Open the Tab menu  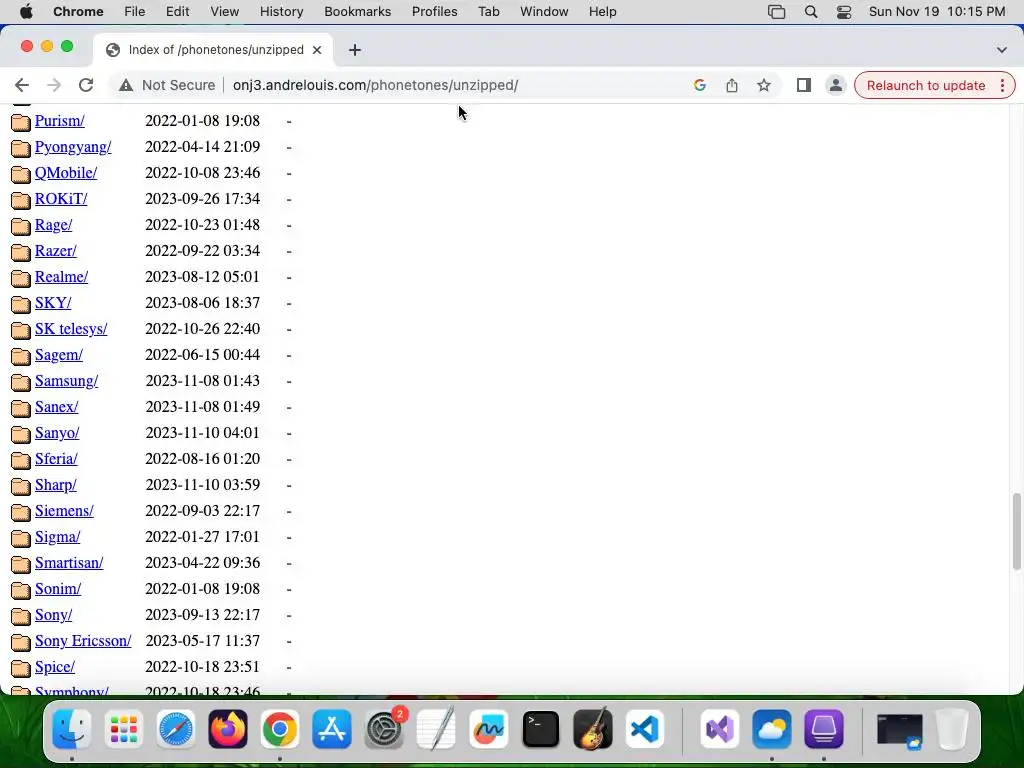[x=488, y=12]
